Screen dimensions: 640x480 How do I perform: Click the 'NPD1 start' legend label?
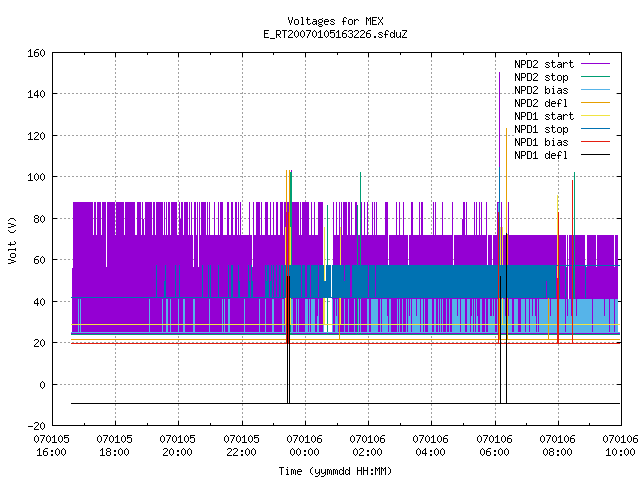544,116
